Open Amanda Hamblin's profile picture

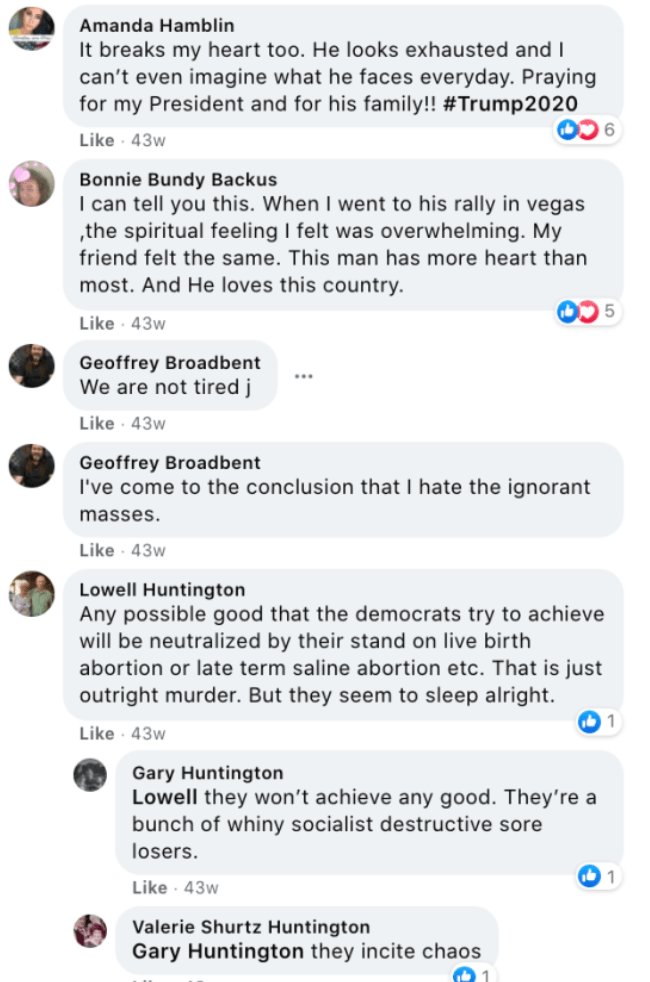tap(31, 28)
